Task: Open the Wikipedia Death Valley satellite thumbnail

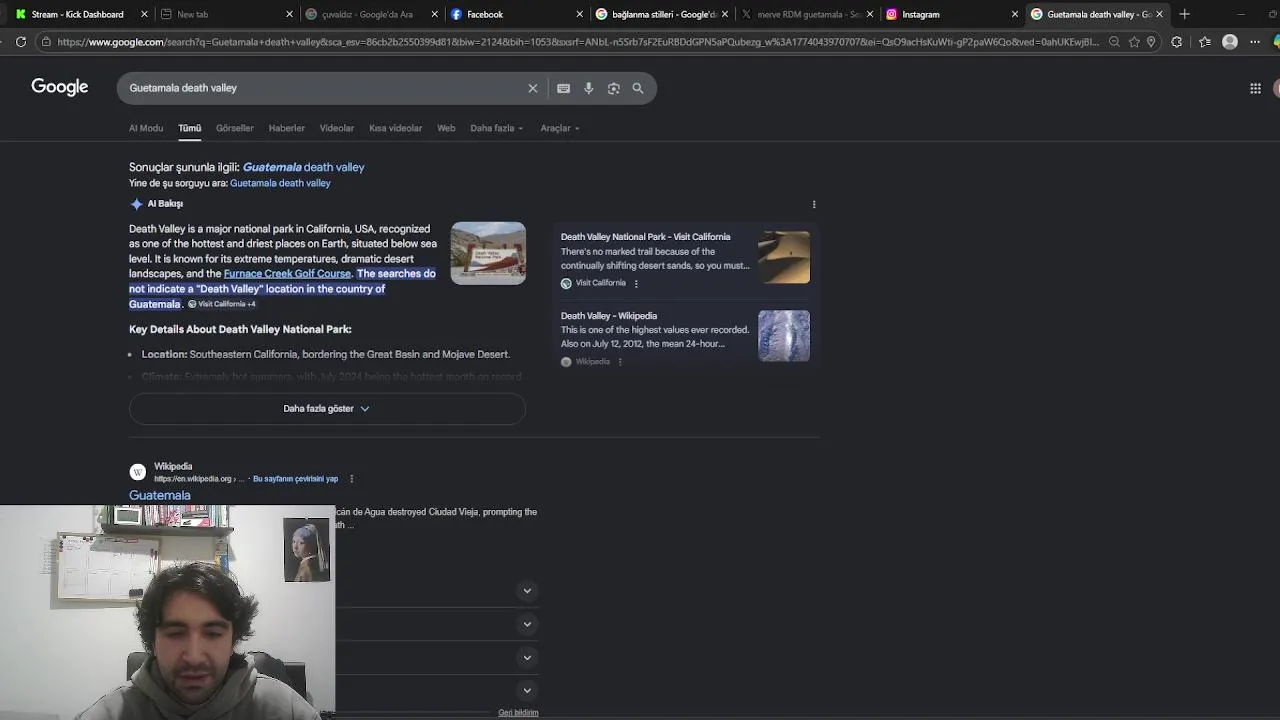Action: [784, 336]
